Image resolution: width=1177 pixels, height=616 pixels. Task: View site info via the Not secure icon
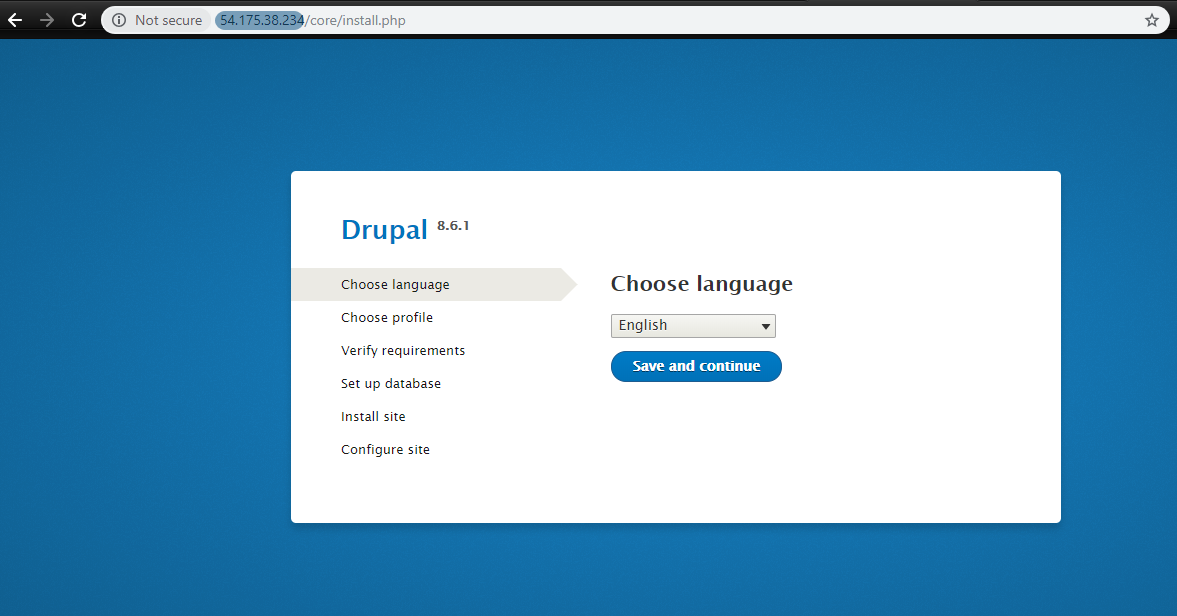coord(119,20)
